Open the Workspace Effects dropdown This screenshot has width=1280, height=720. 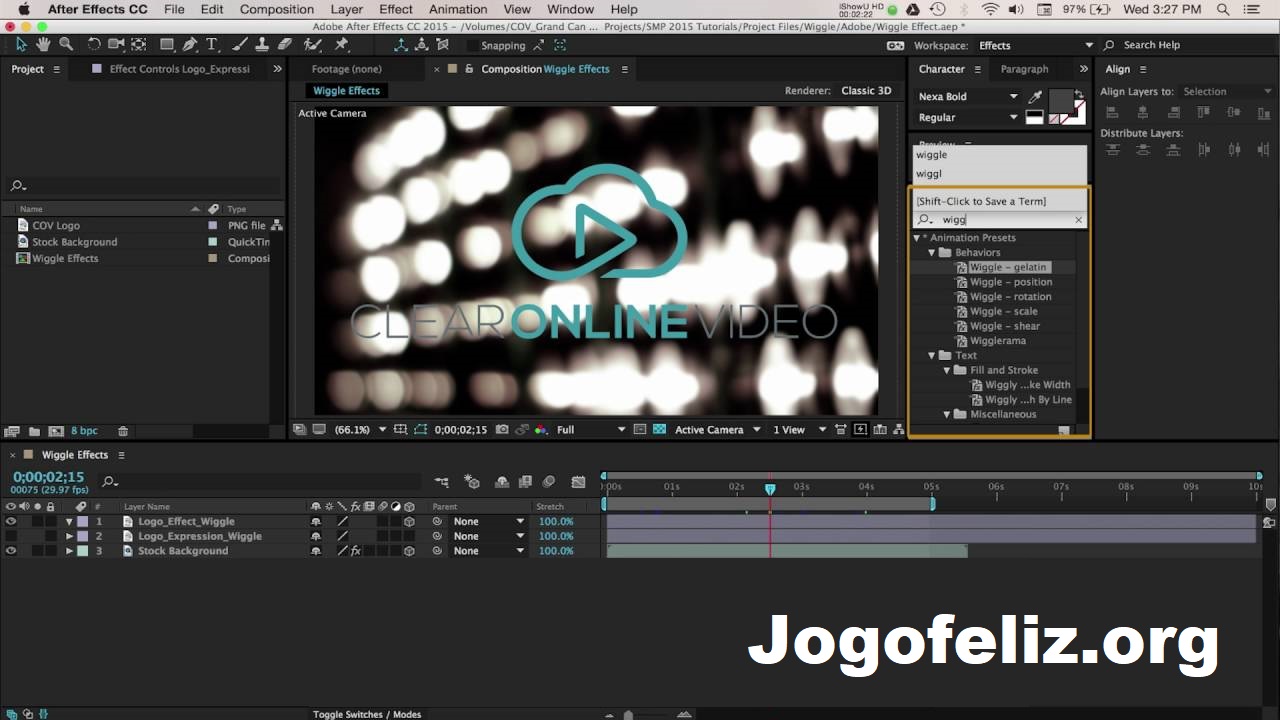point(1036,45)
